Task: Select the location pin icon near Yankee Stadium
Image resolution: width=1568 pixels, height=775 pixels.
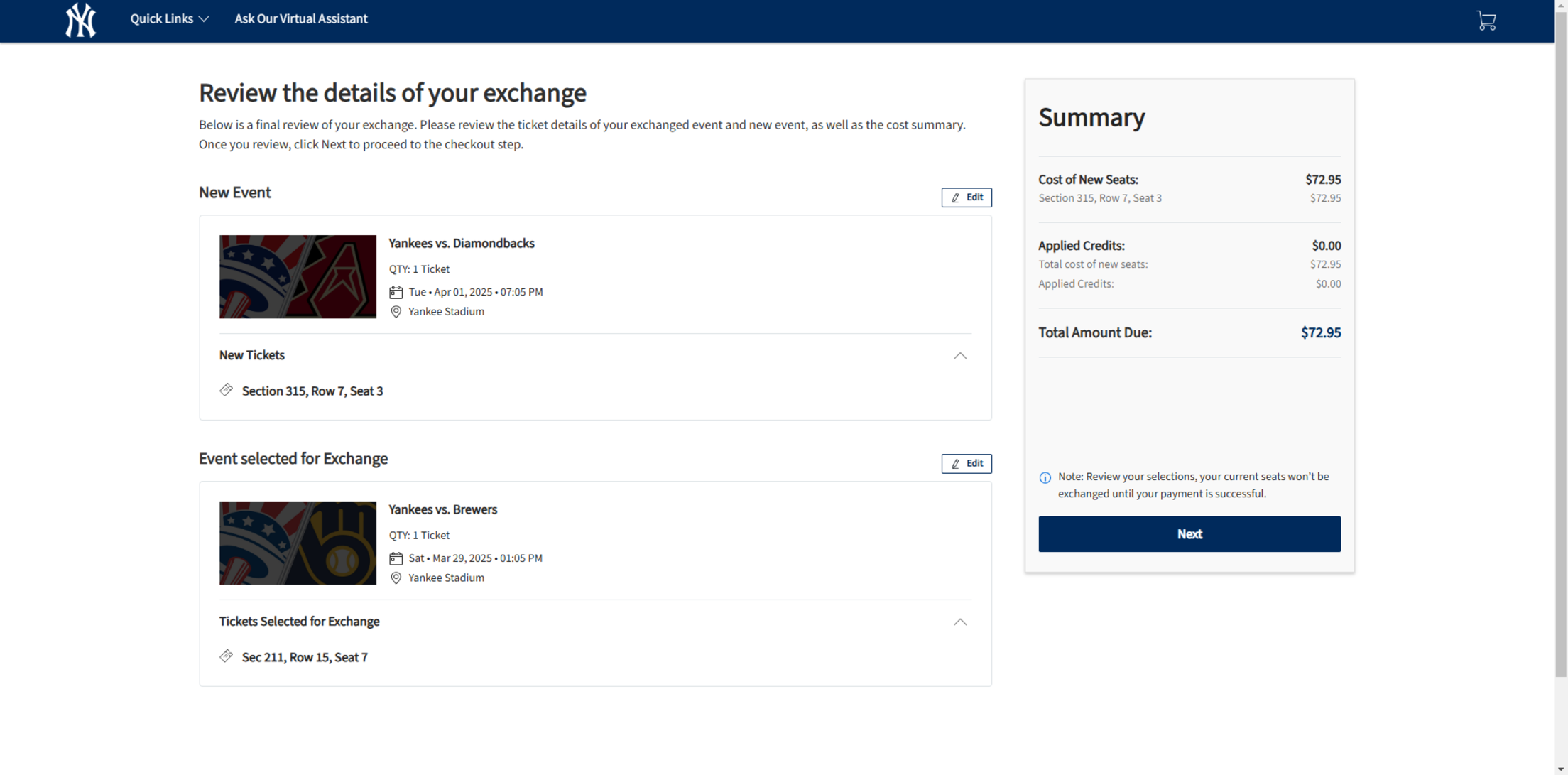Action: pos(396,311)
